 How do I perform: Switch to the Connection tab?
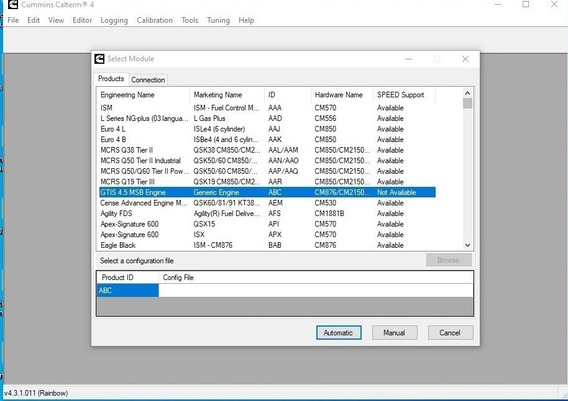pos(148,80)
